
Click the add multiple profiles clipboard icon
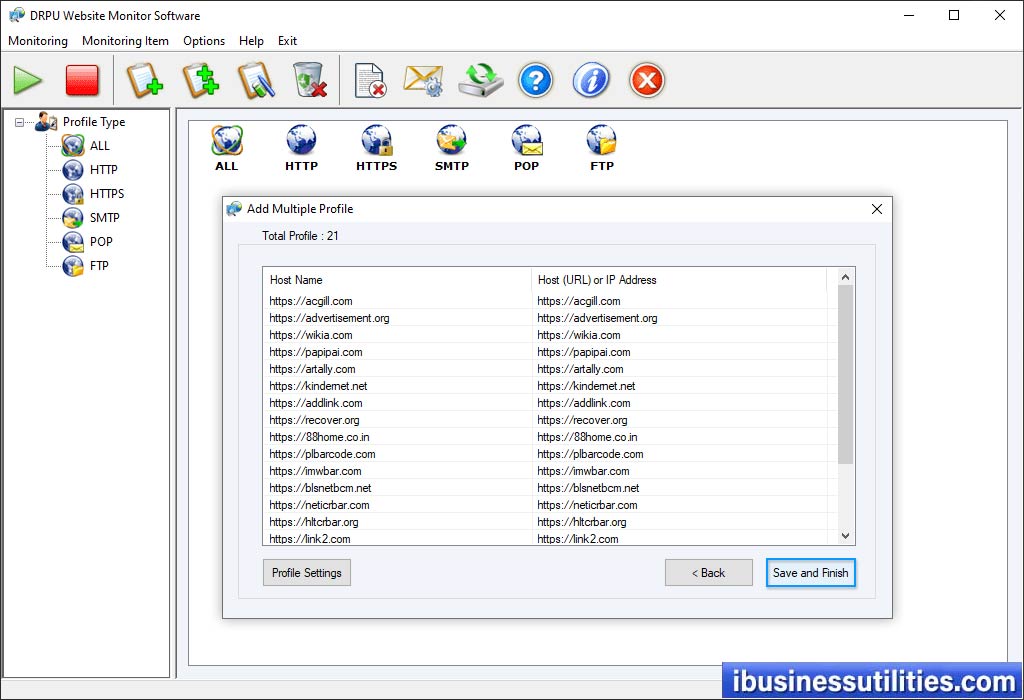[200, 80]
